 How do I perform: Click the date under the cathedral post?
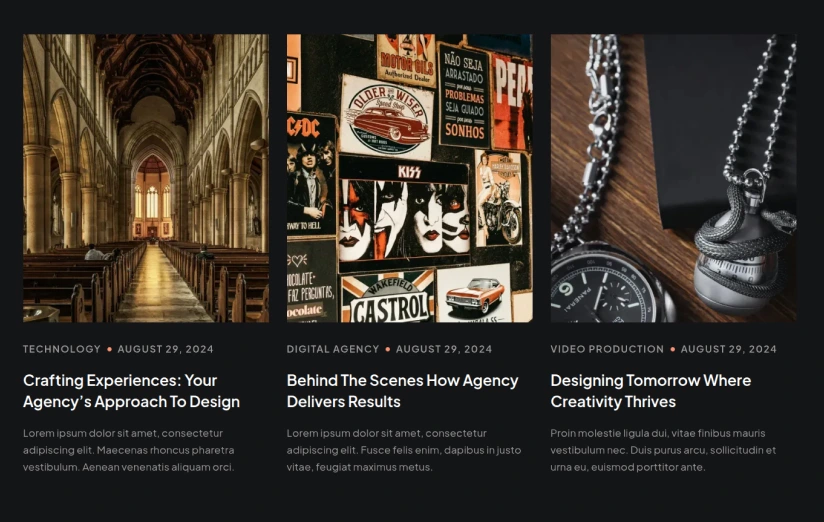click(166, 349)
